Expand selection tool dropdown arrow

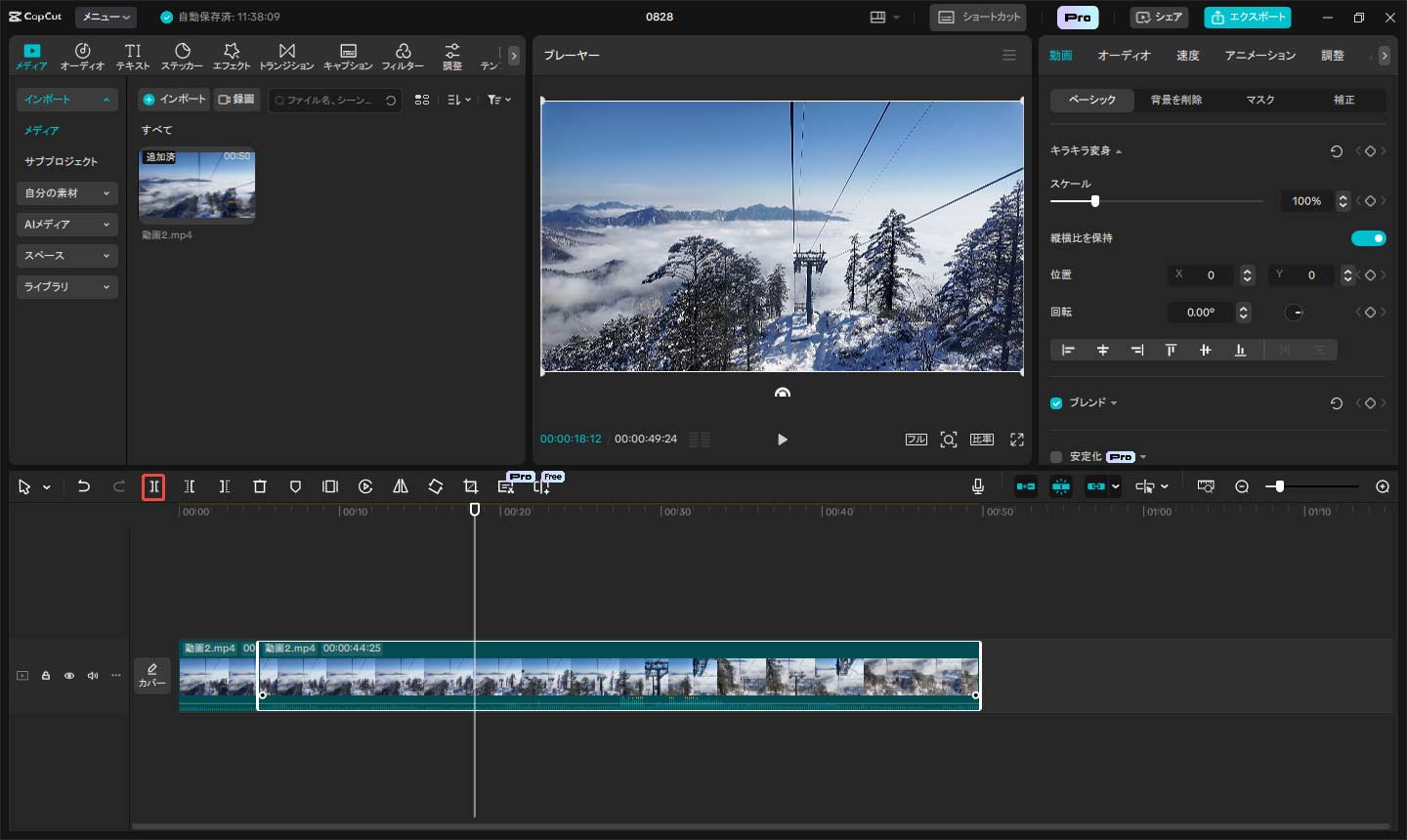point(46,487)
